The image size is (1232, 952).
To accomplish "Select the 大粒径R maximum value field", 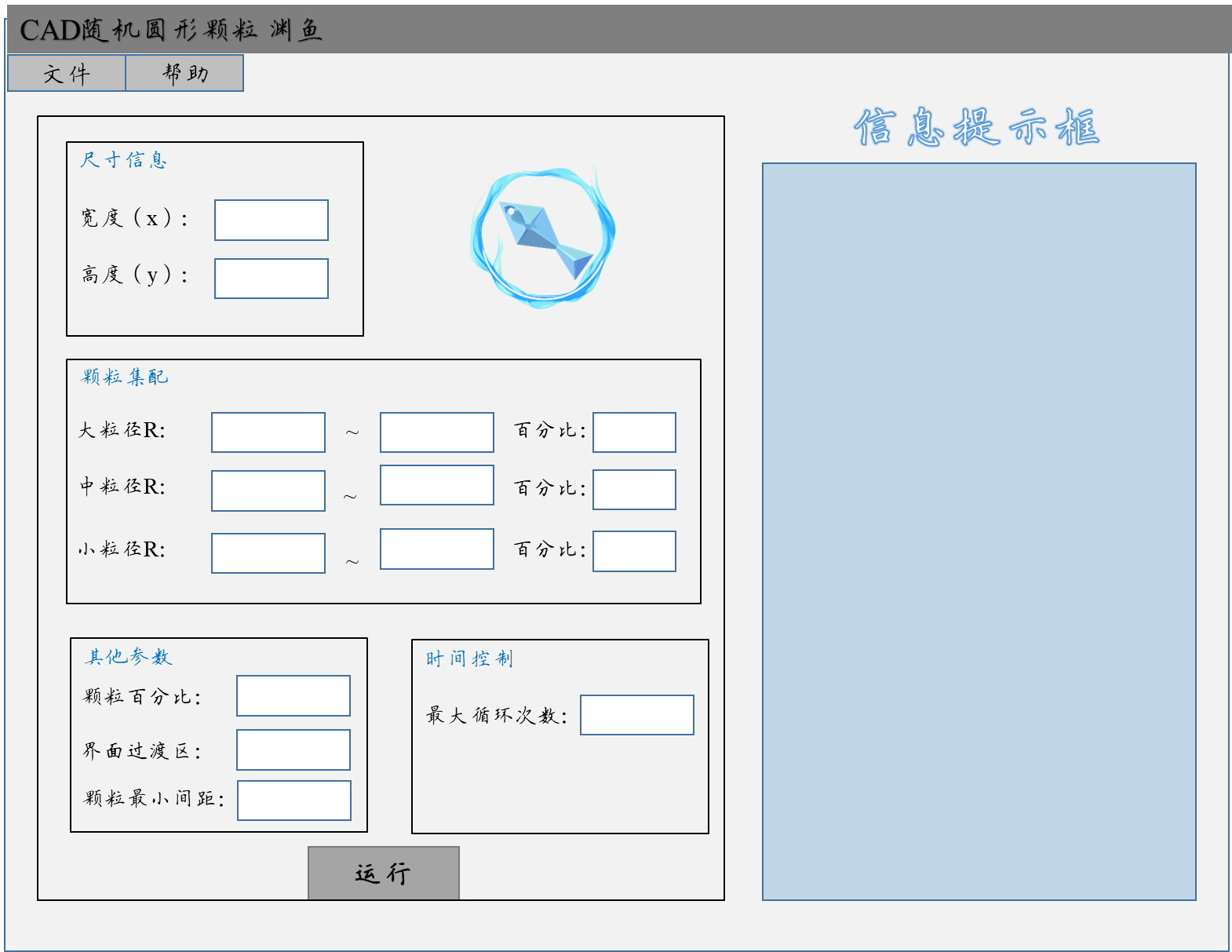I will pyautogui.click(x=437, y=432).
